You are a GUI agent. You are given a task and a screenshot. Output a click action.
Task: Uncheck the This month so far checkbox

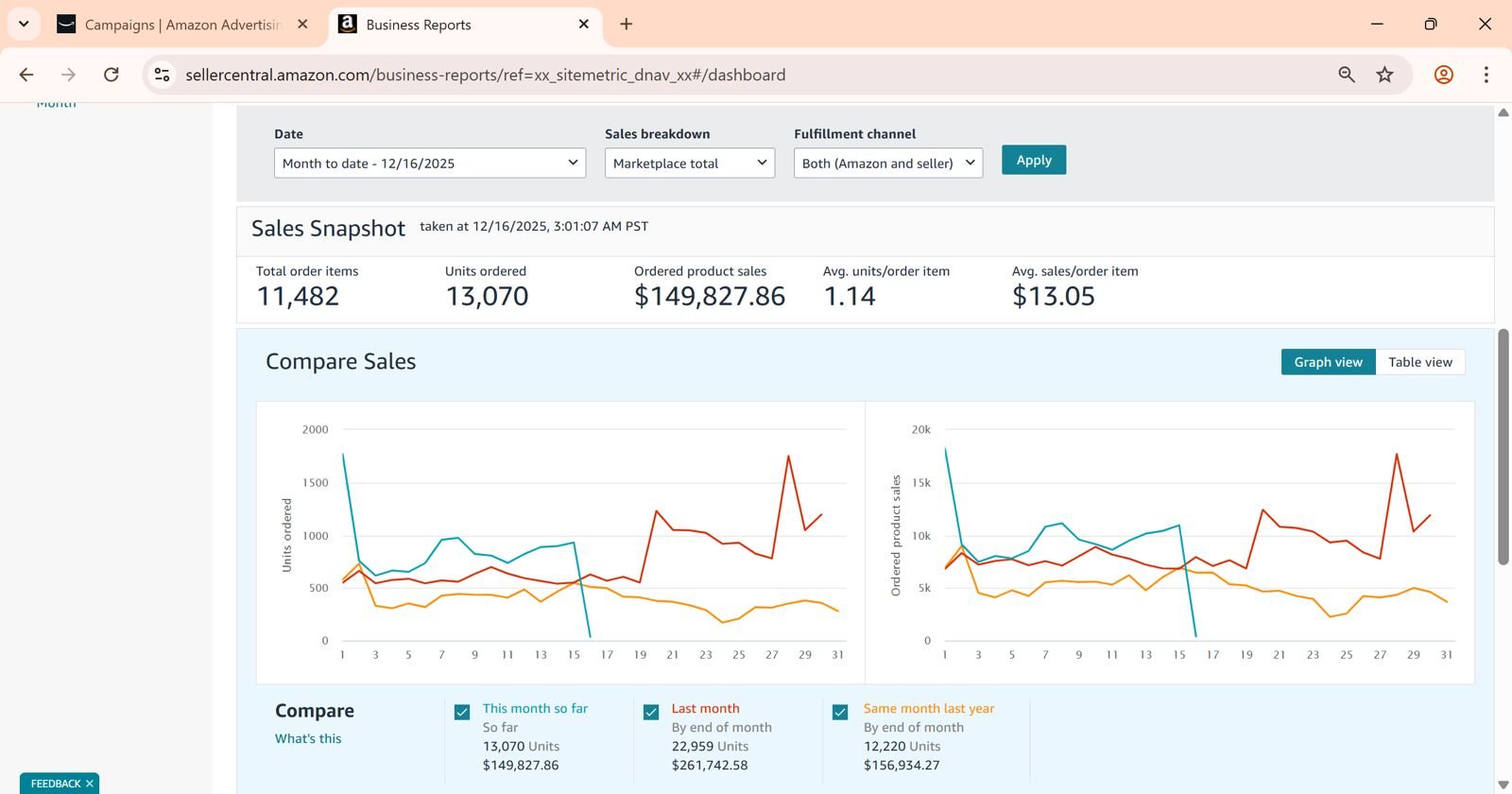pos(462,712)
